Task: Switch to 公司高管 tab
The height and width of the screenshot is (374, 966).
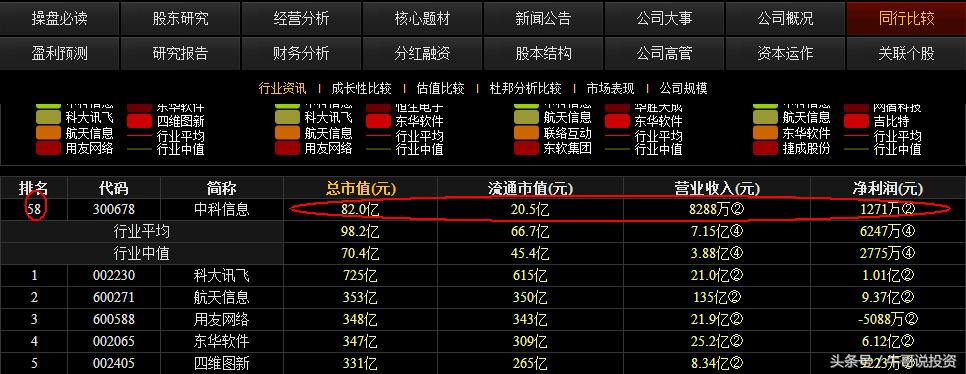Action: (x=664, y=54)
